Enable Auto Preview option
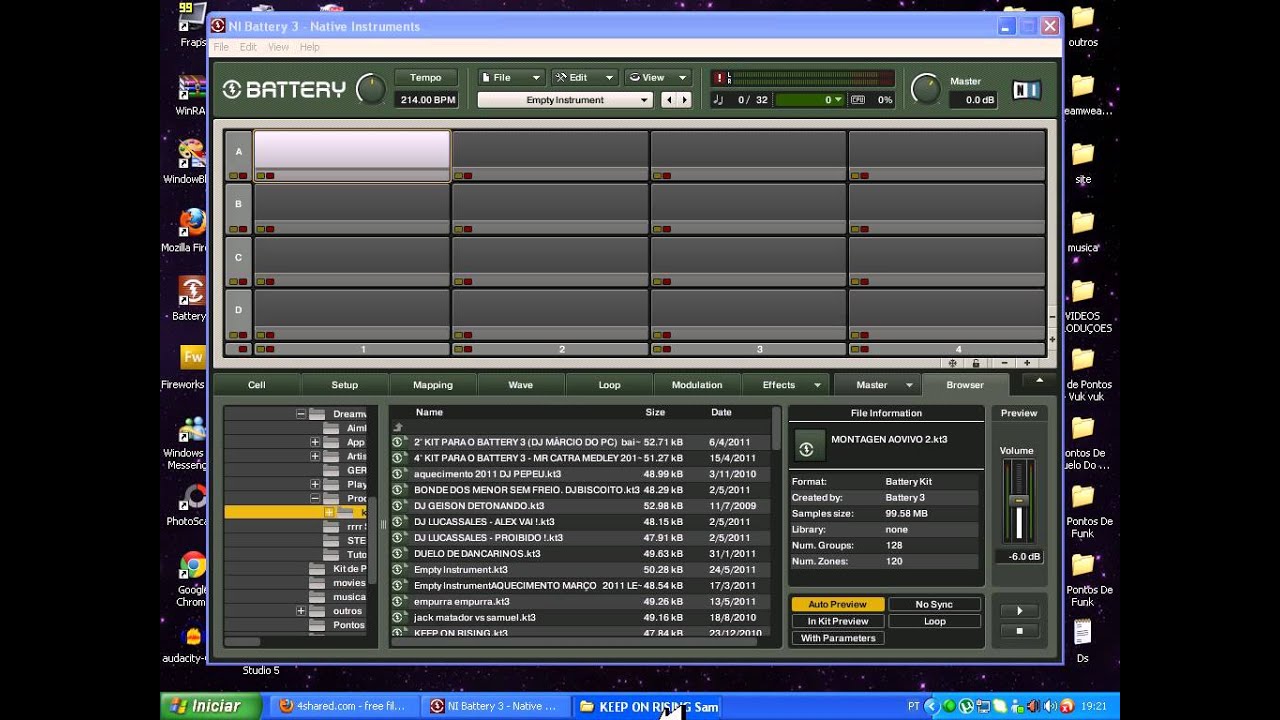This screenshot has height=720, width=1280. point(837,604)
